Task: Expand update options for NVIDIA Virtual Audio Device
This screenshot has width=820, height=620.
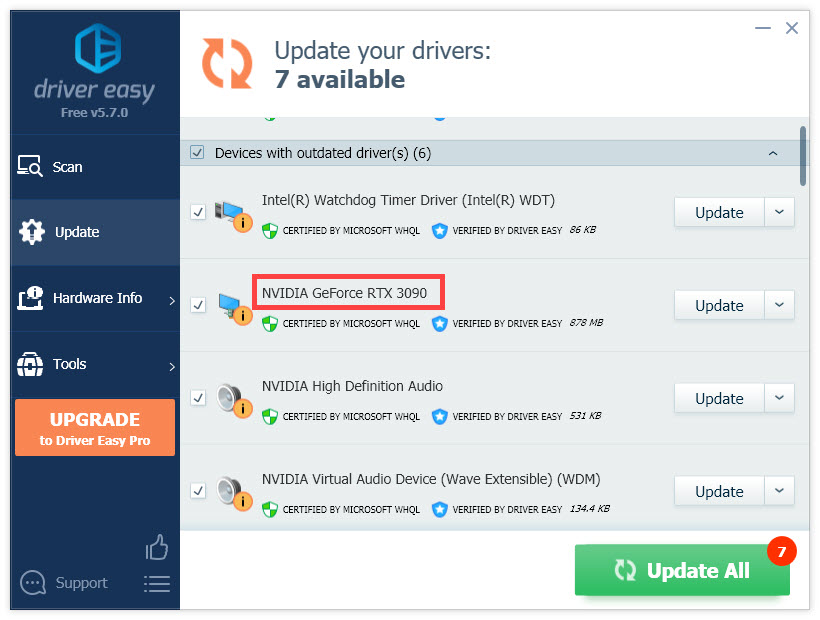Action: 779,491
